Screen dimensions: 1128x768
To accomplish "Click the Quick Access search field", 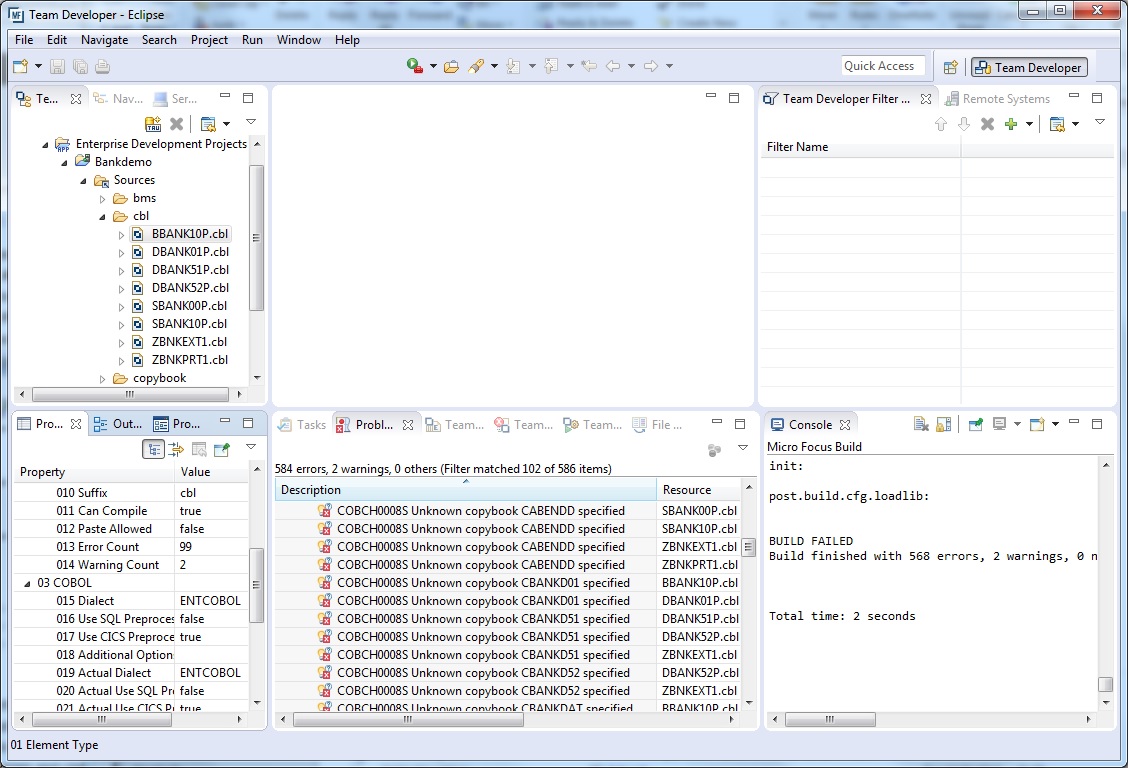I will tap(883, 66).
